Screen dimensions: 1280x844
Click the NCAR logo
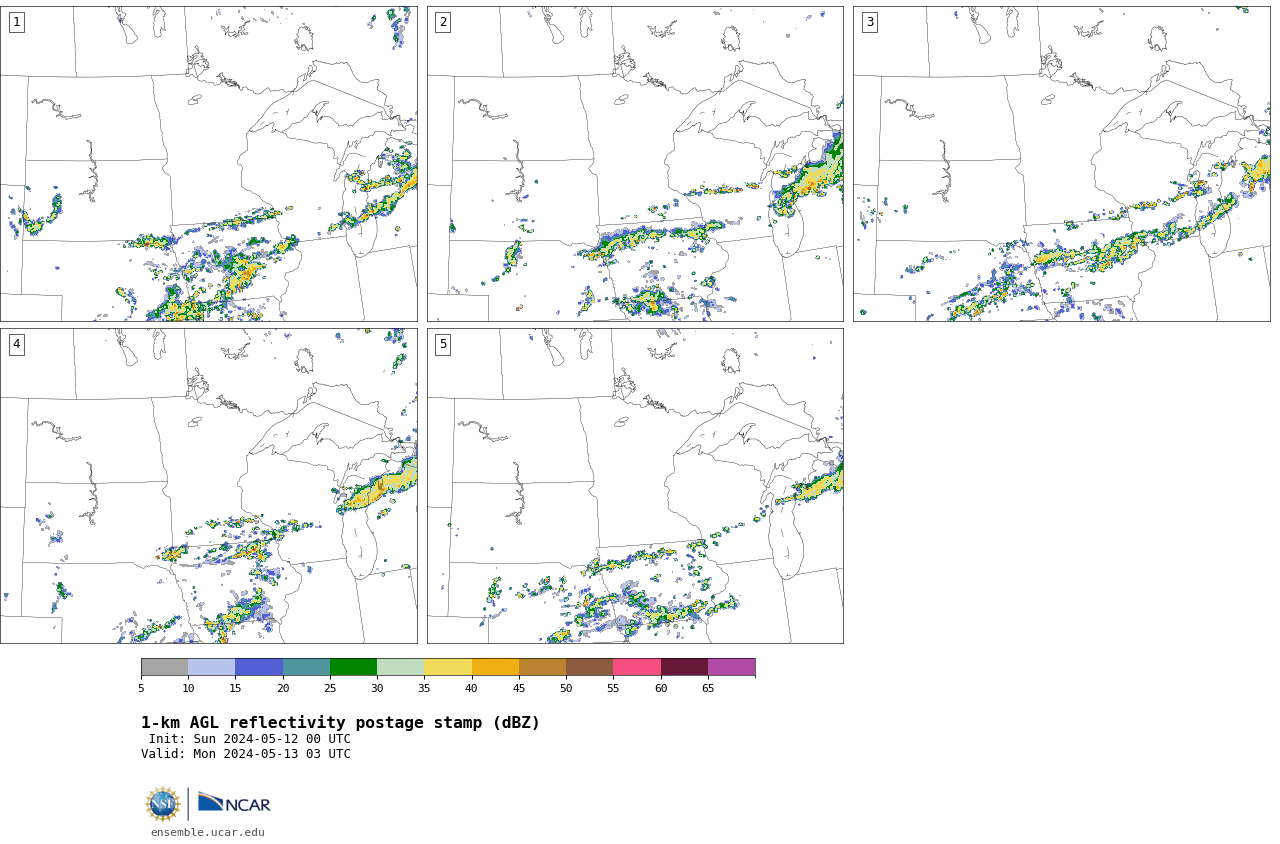click(234, 803)
